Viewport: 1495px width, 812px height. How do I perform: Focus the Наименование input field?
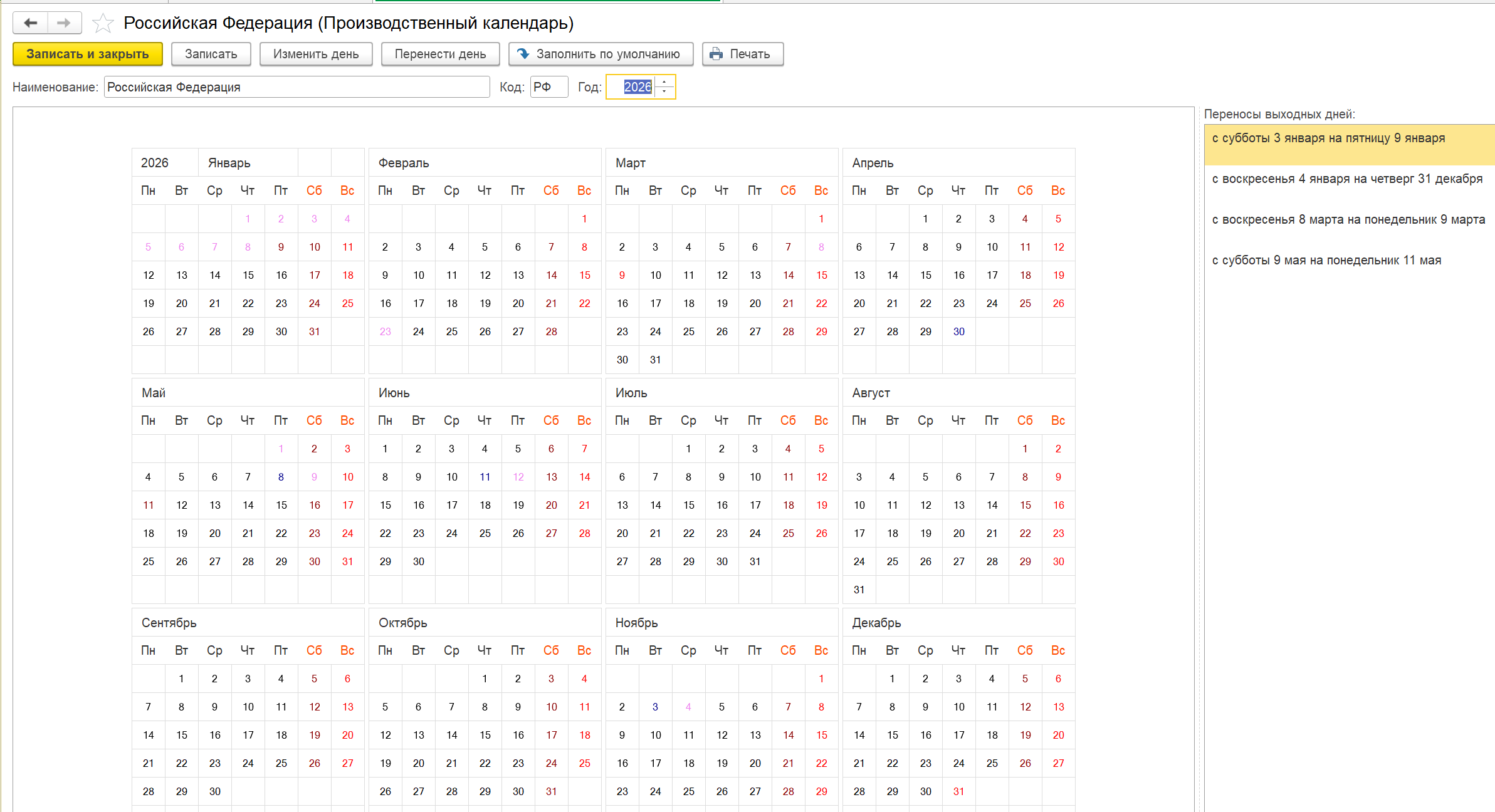coord(296,87)
